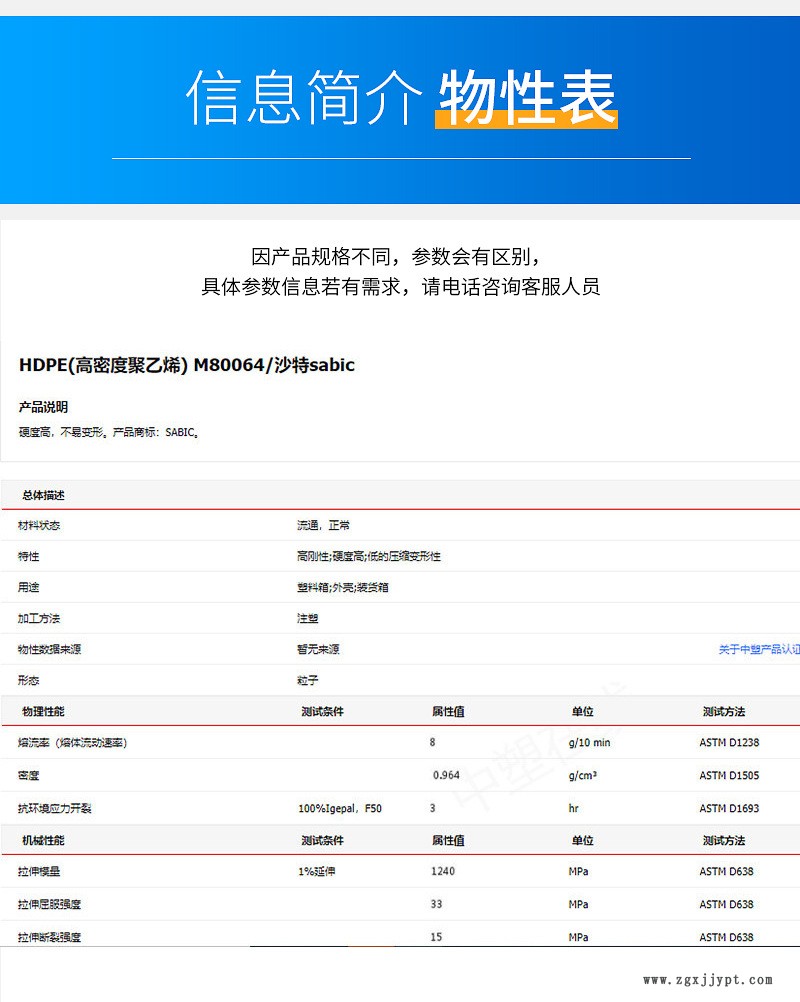This screenshot has width=800, height=1002.
Task: Click the 机械性能 section header
Action: [x=43, y=840]
